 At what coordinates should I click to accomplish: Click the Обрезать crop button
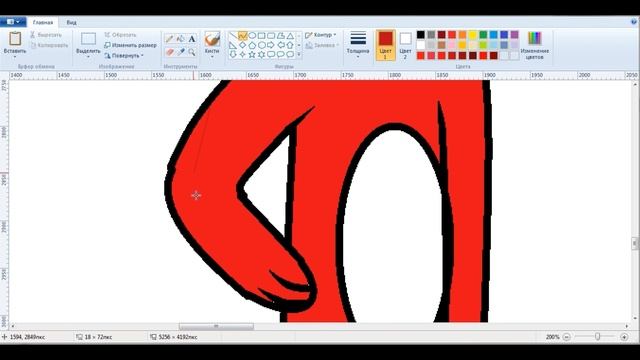point(120,35)
